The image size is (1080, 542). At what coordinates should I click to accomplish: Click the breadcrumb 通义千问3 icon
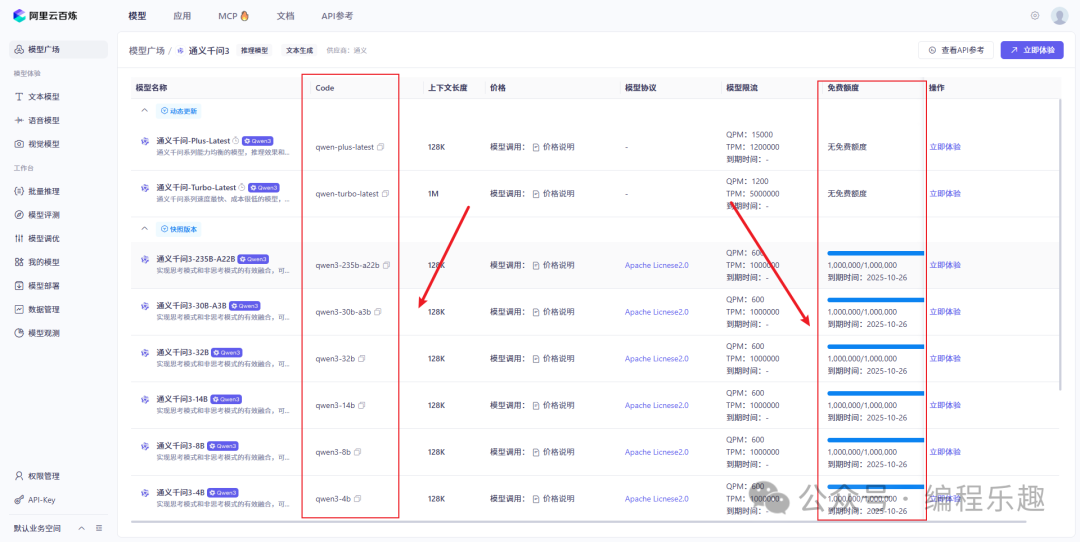(180, 51)
